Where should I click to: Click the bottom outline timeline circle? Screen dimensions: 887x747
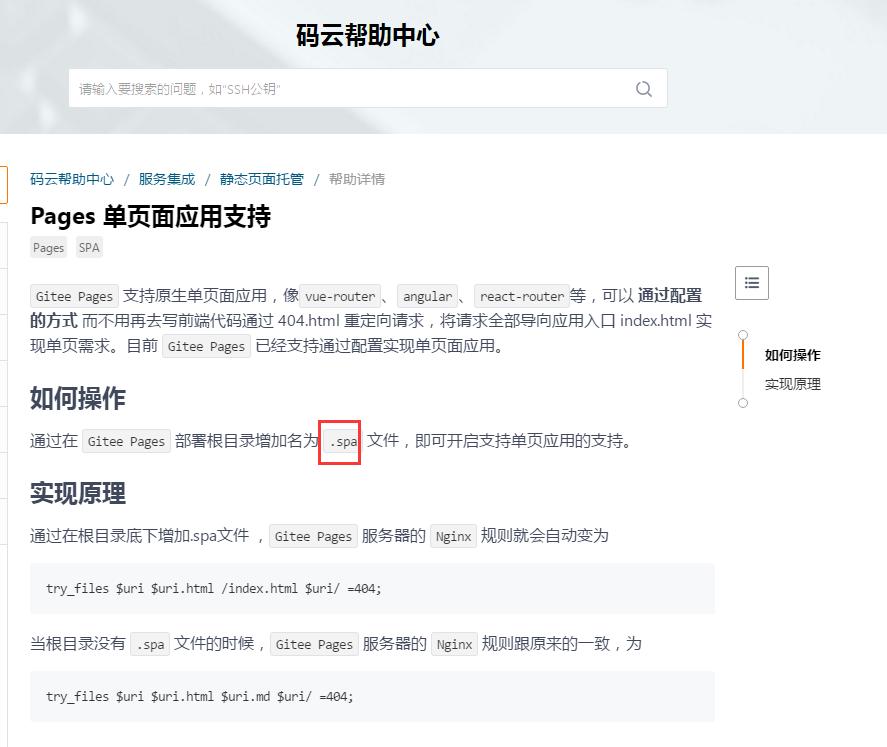click(x=743, y=403)
